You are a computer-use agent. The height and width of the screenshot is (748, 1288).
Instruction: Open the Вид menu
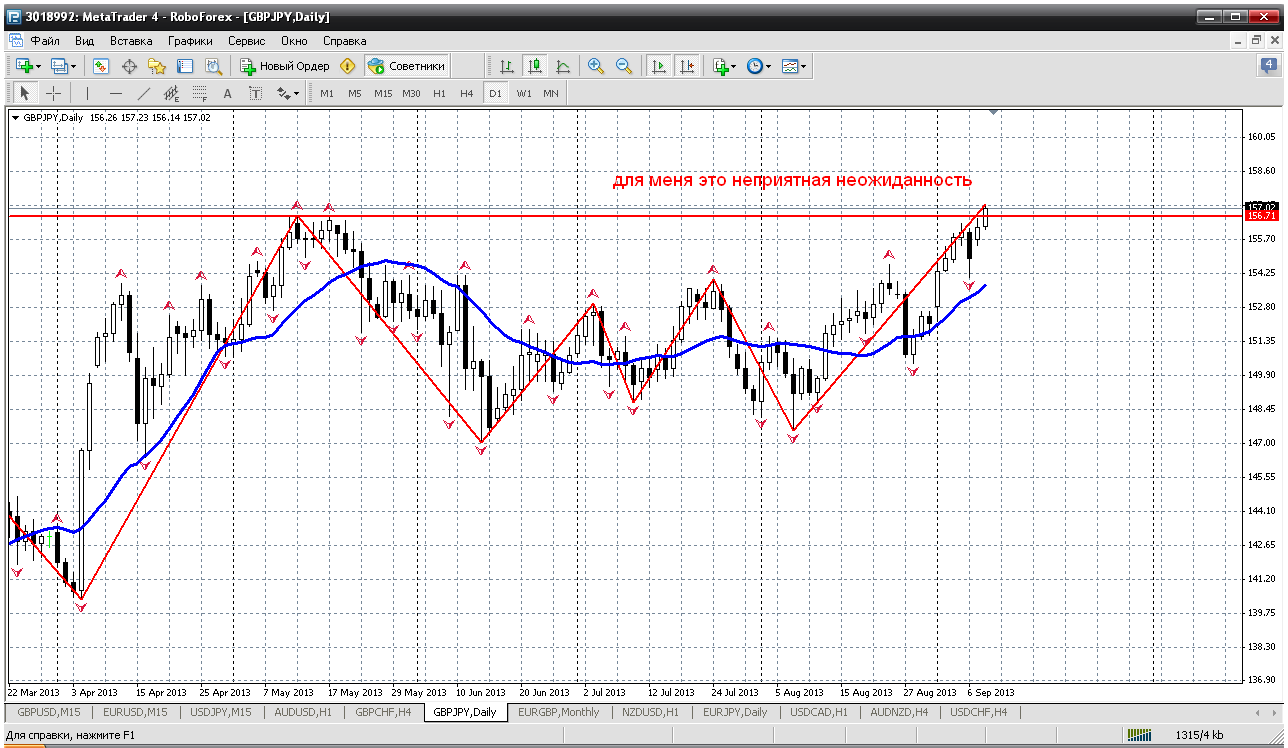85,41
